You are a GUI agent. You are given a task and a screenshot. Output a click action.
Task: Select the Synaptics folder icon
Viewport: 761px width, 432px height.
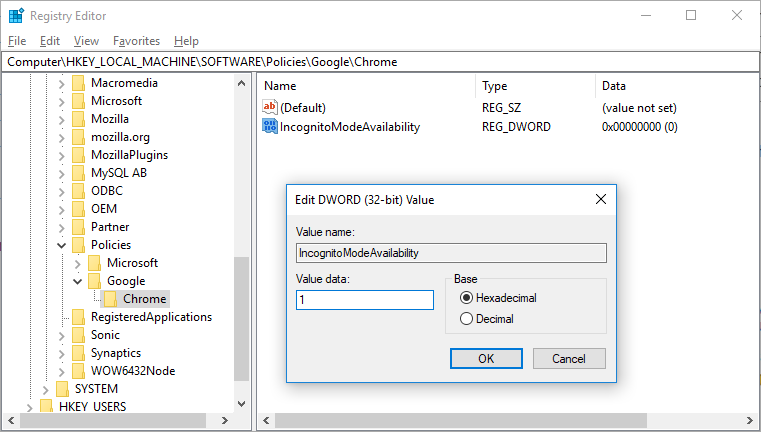tap(79, 353)
